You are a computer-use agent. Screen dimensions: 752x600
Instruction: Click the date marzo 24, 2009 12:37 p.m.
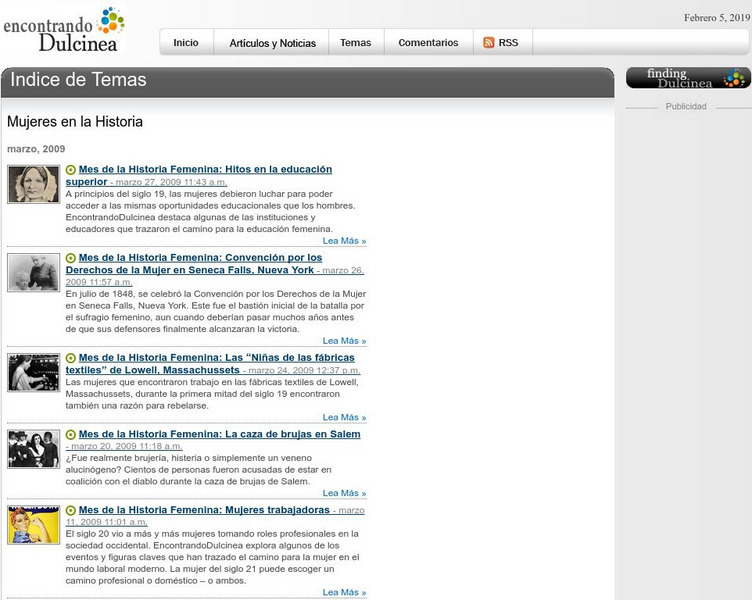tap(305, 370)
